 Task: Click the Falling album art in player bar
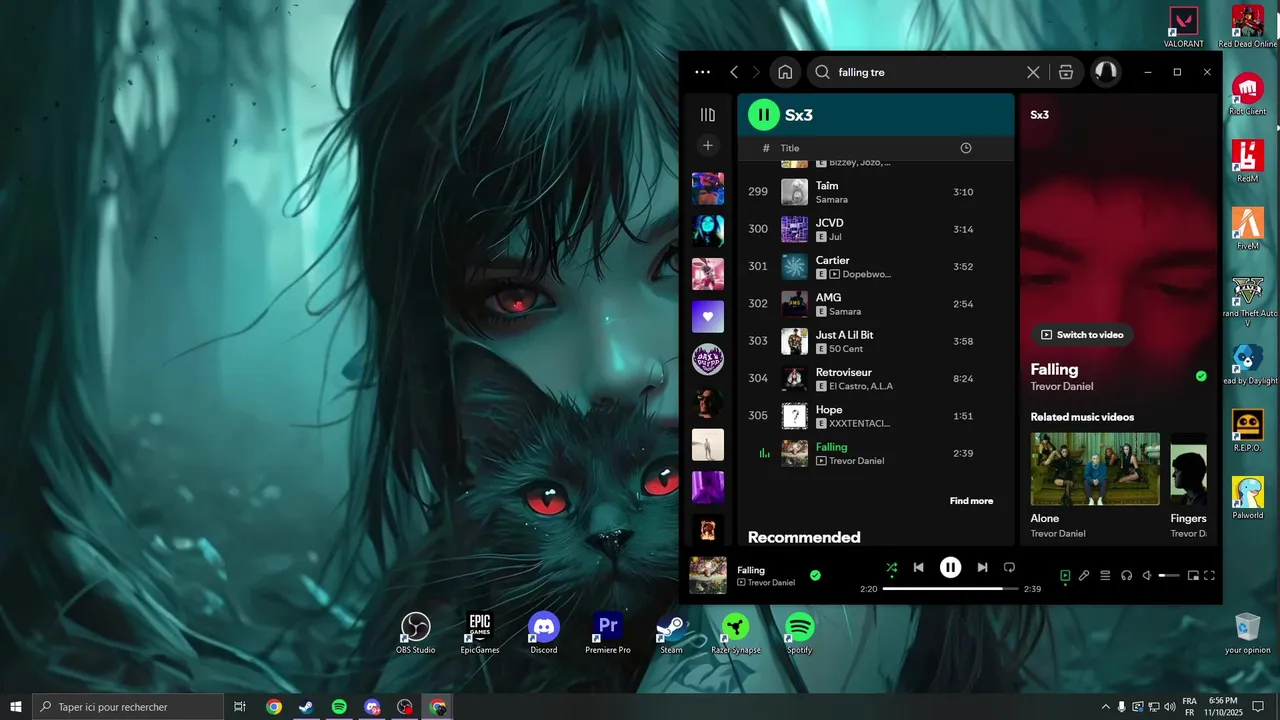[x=708, y=575]
